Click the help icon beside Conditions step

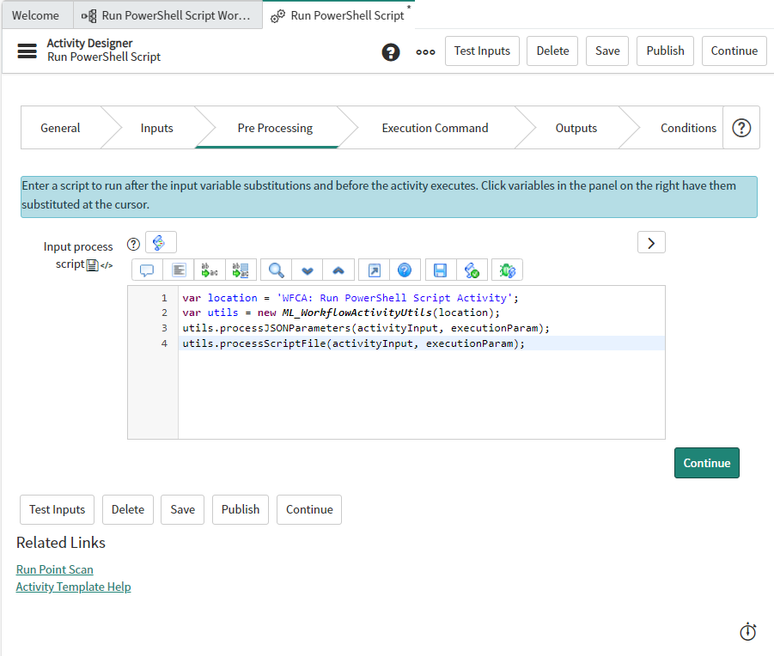tap(741, 128)
